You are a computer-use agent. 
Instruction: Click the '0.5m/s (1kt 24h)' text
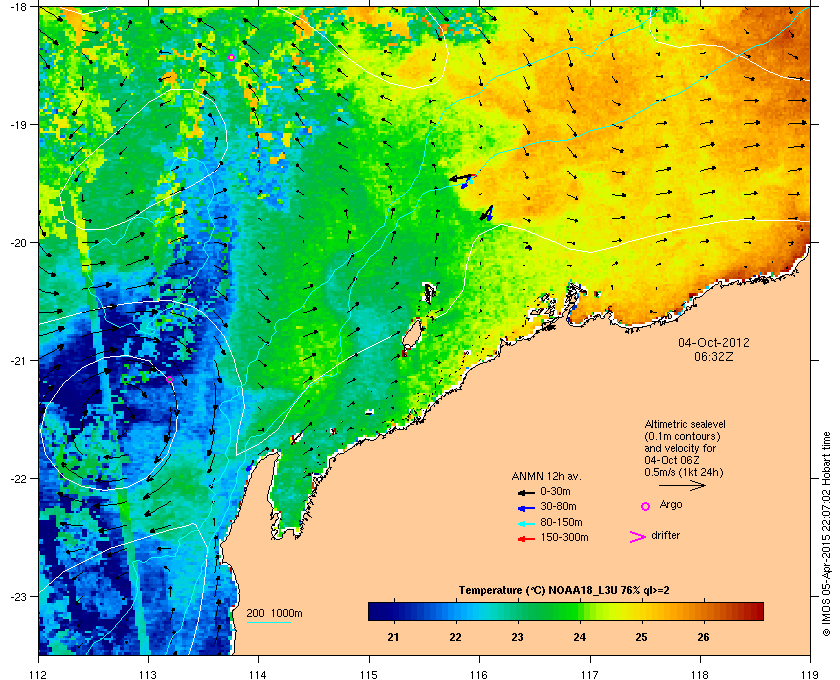click(684, 473)
